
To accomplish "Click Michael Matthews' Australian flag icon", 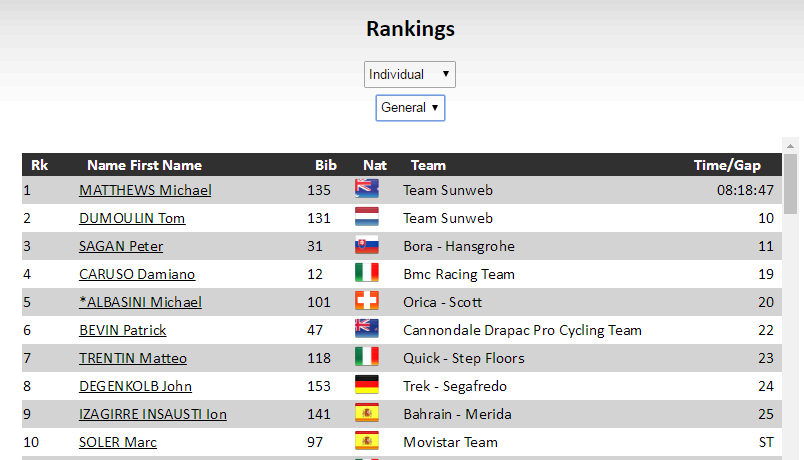I will coord(366,189).
